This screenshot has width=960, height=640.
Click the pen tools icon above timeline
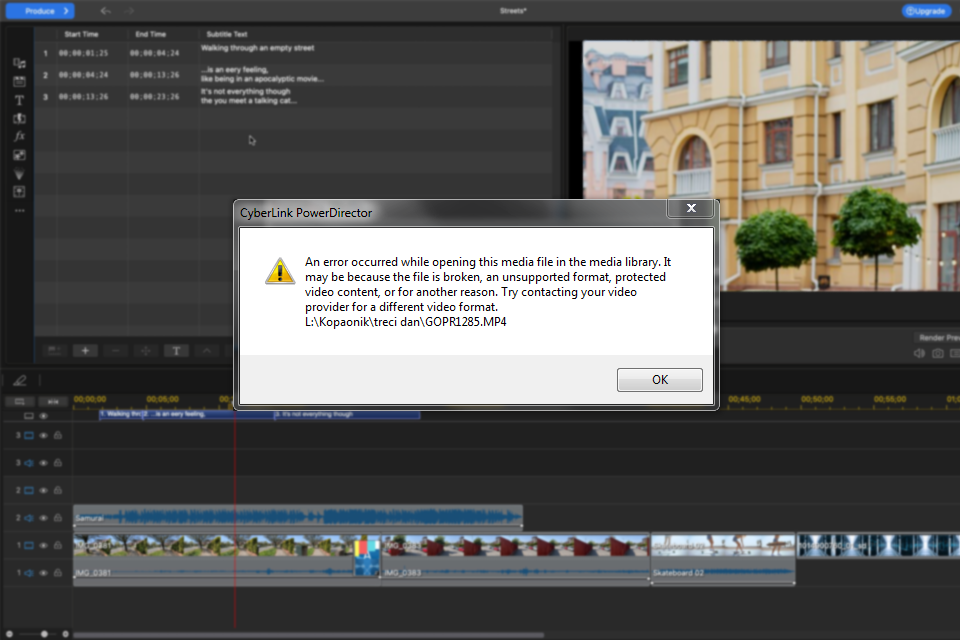coord(20,381)
